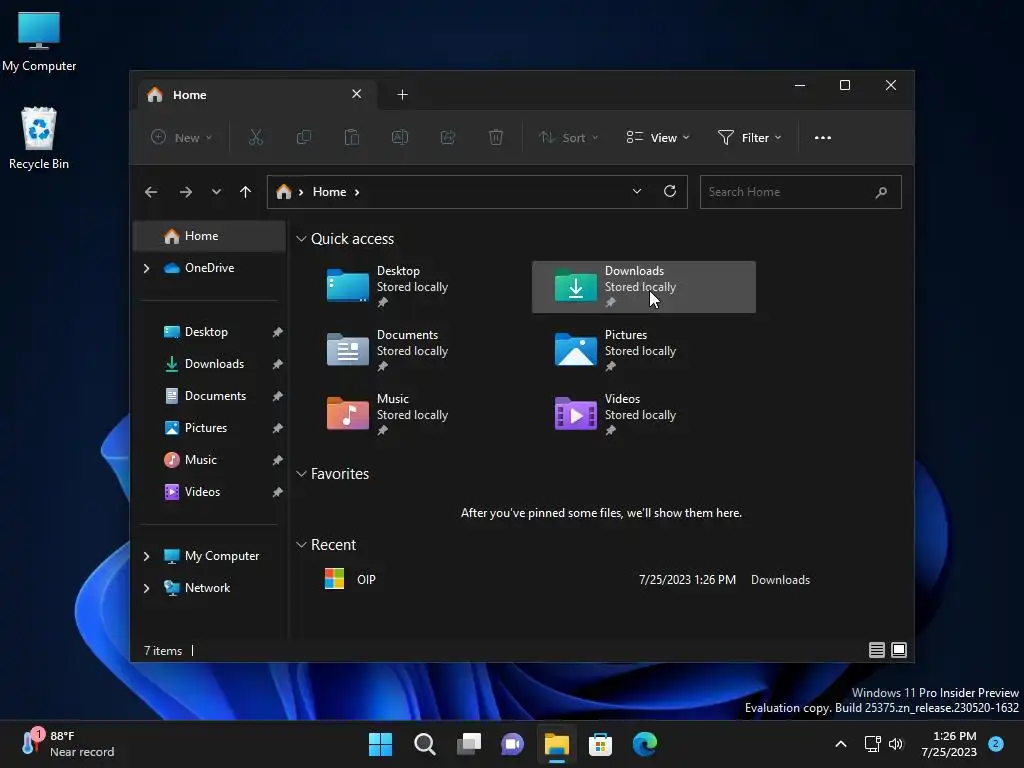
Task: Click the Rename icon in toolbar
Action: click(x=400, y=137)
